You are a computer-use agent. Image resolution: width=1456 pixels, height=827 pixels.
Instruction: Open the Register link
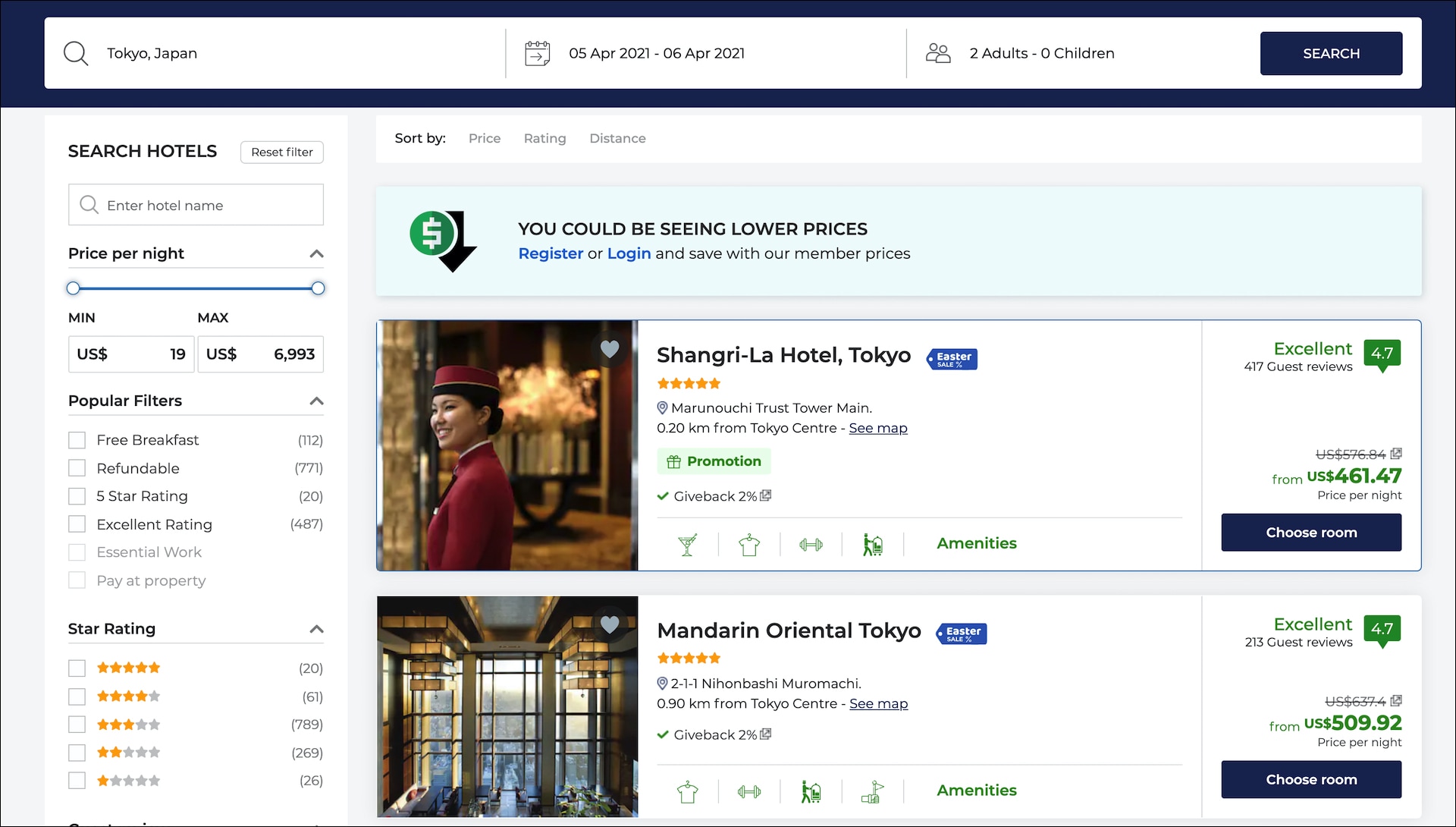[551, 253]
